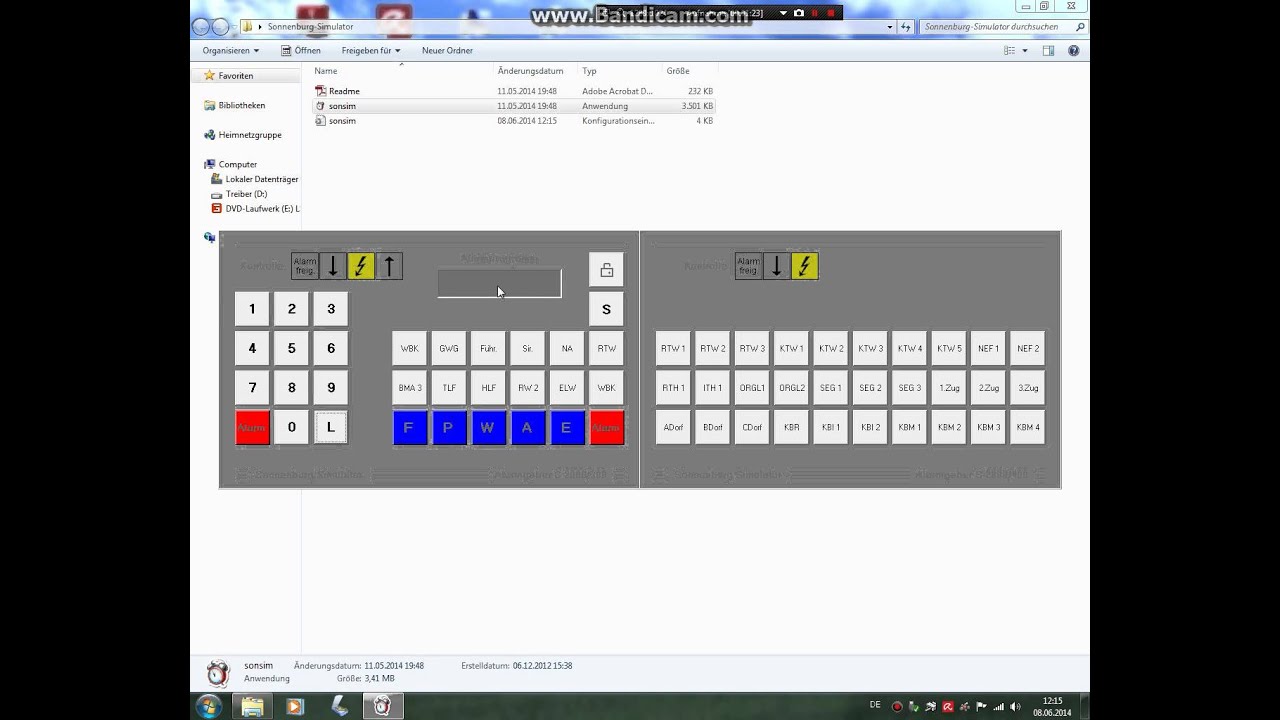Select the ELW button
Image resolution: width=1280 pixels, height=720 pixels.
[x=567, y=388]
